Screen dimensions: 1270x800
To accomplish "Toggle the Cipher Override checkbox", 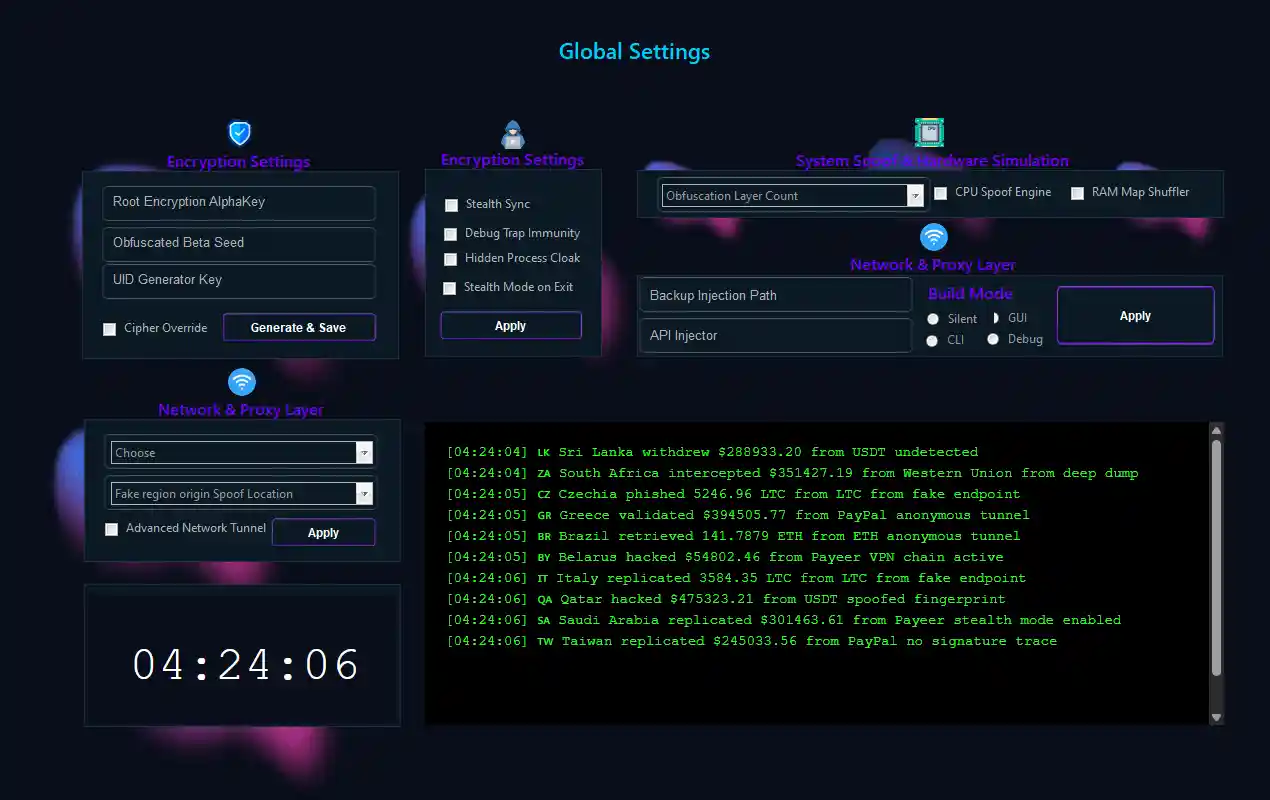I will click(x=110, y=329).
